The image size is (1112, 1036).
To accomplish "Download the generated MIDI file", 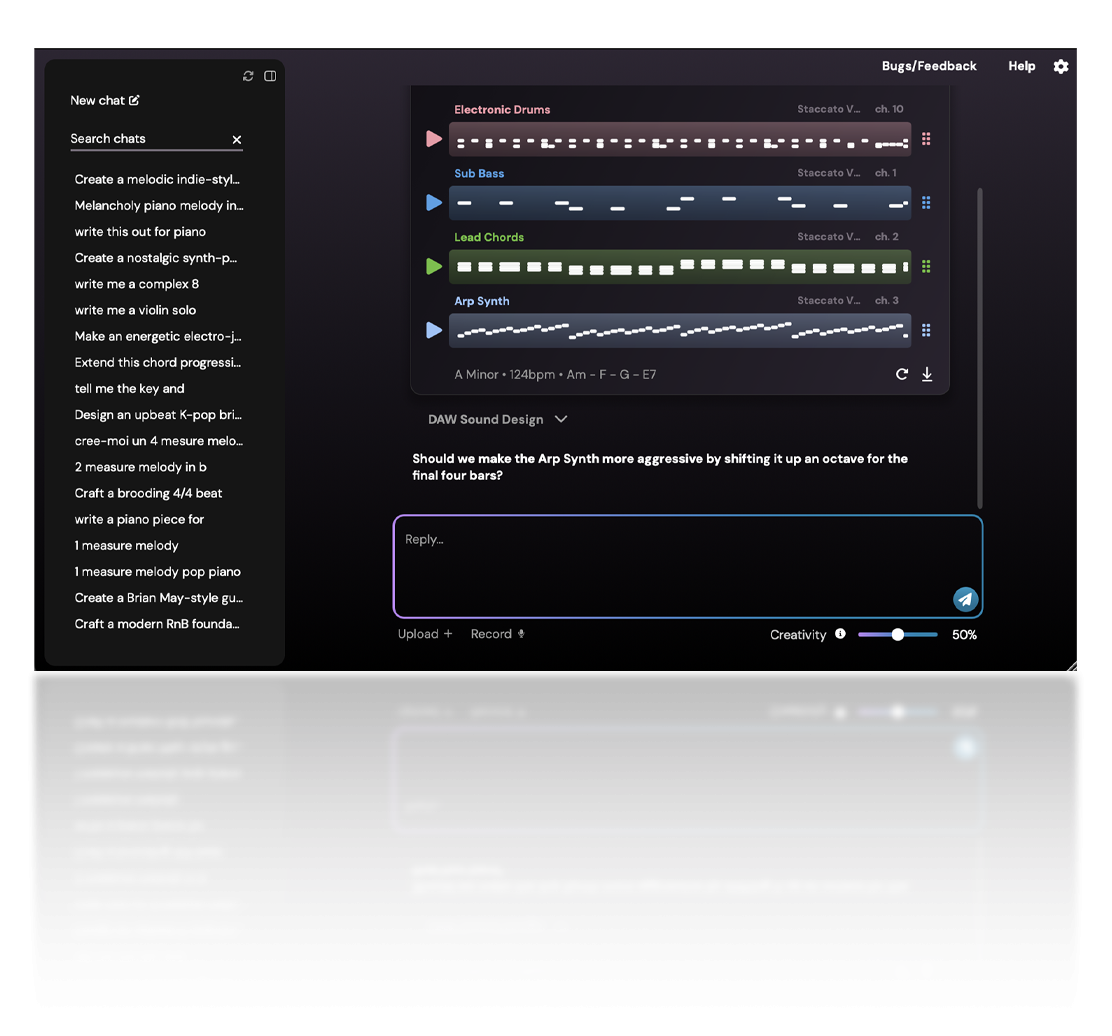I will tap(927, 374).
